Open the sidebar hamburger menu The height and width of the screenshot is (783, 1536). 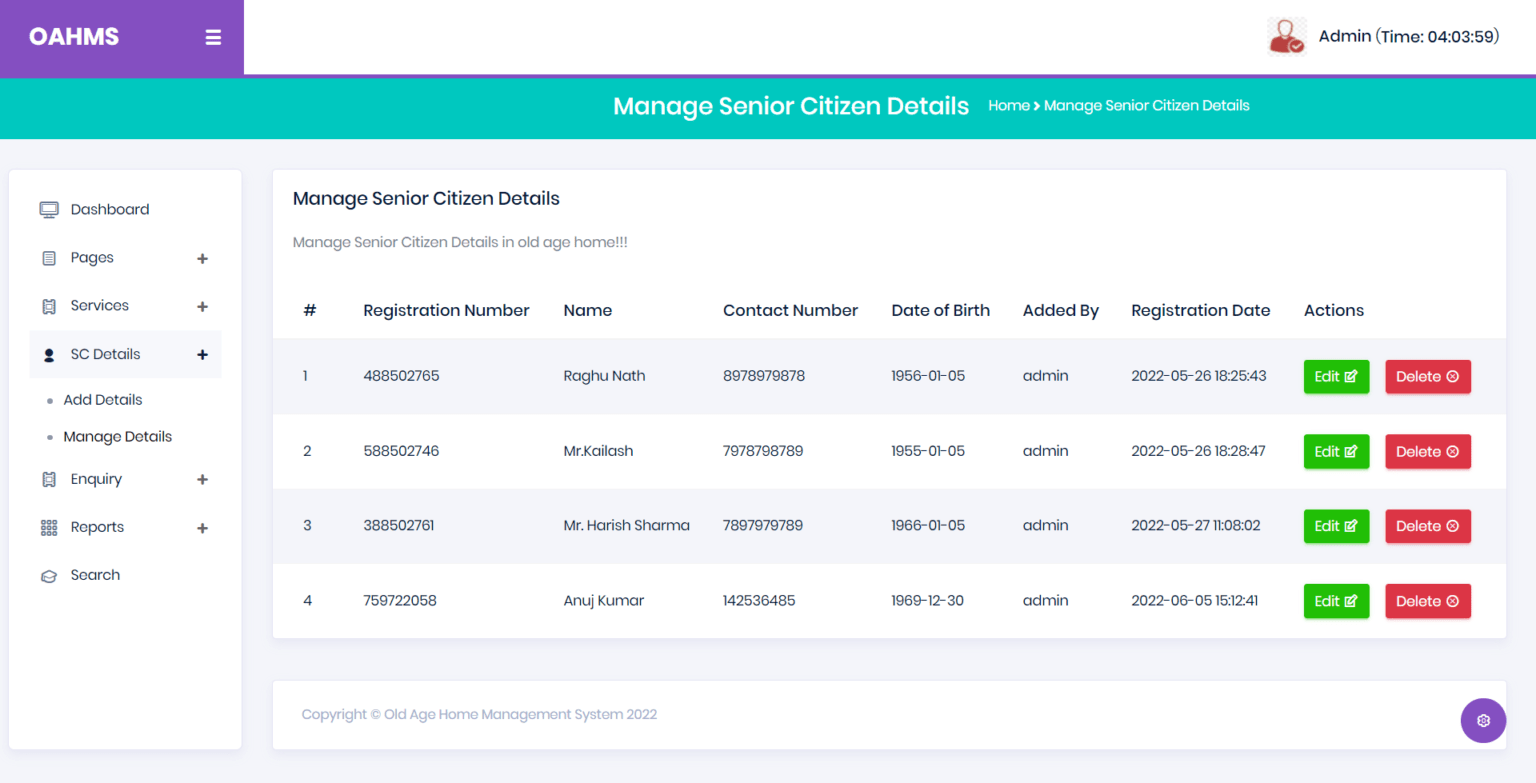213,37
